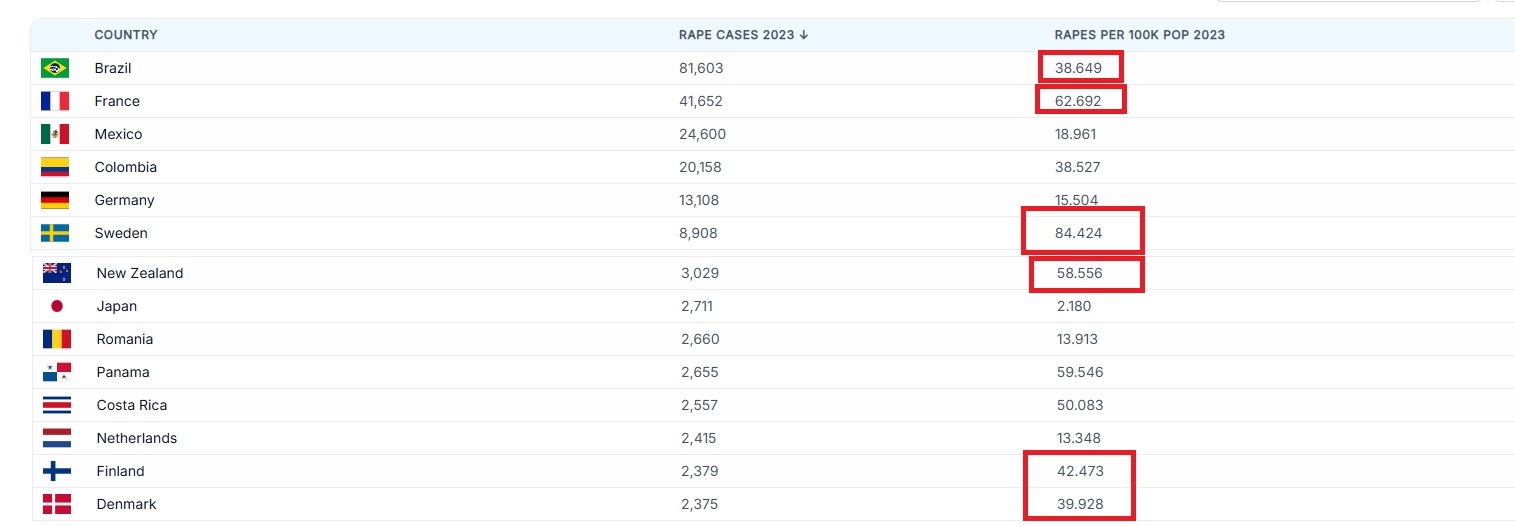Select the New Zealand country name
The height and width of the screenshot is (527, 1515).
click(x=140, y=273)
